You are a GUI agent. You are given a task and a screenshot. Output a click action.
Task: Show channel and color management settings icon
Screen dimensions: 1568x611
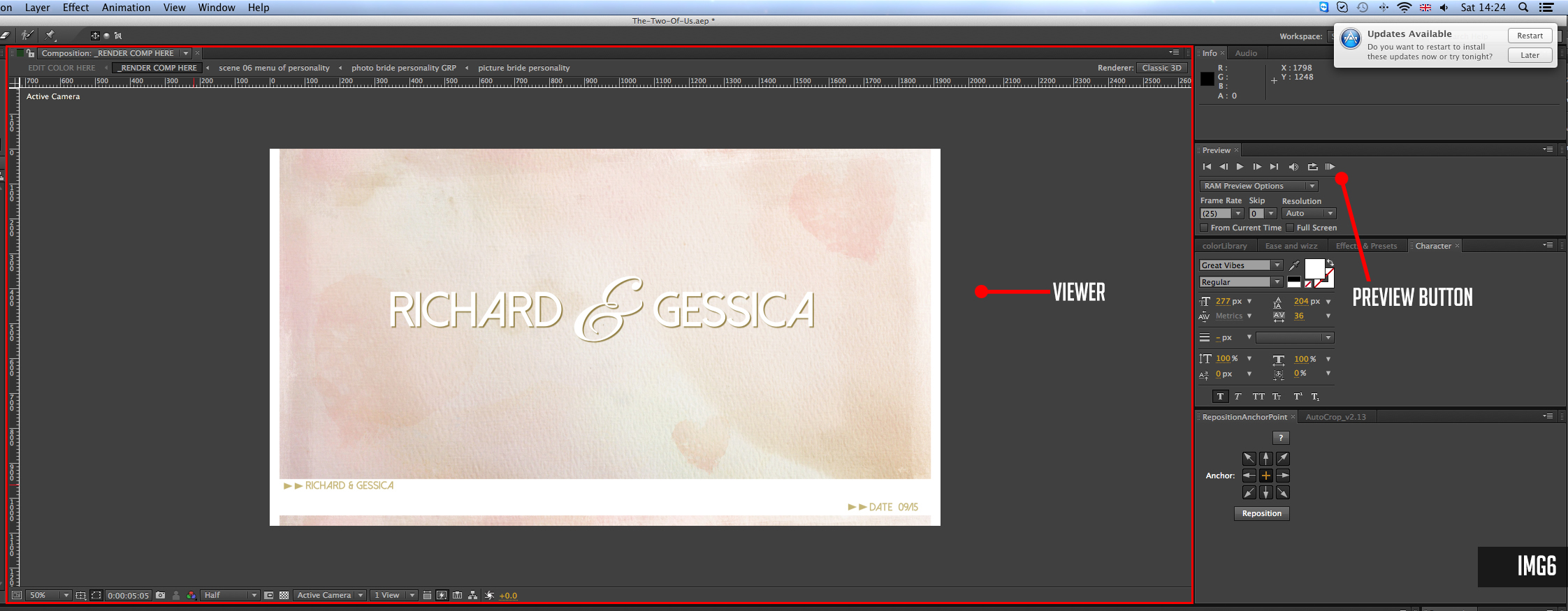tap(191, 596)
